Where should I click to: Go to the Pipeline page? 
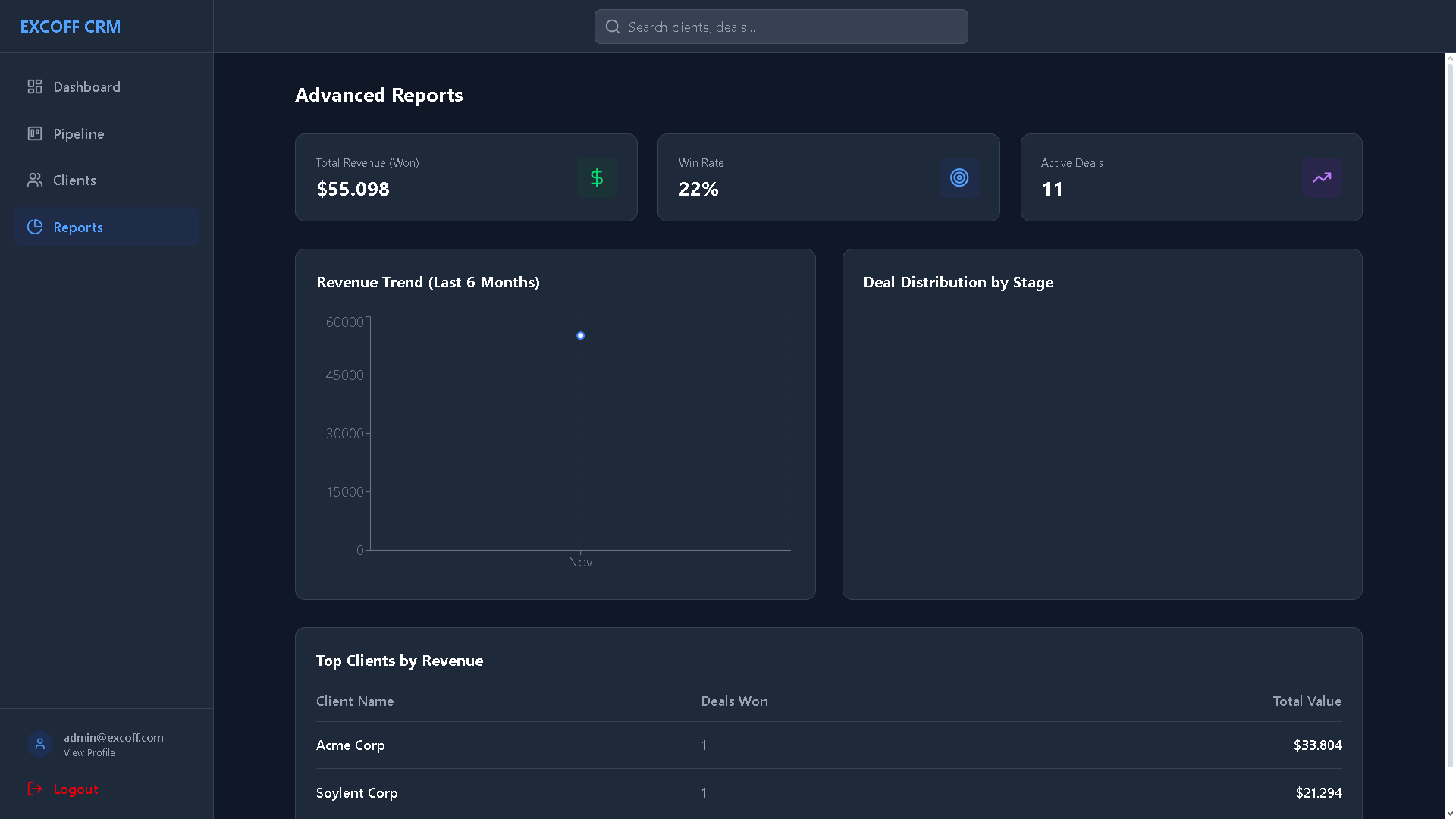pos(79,134)
